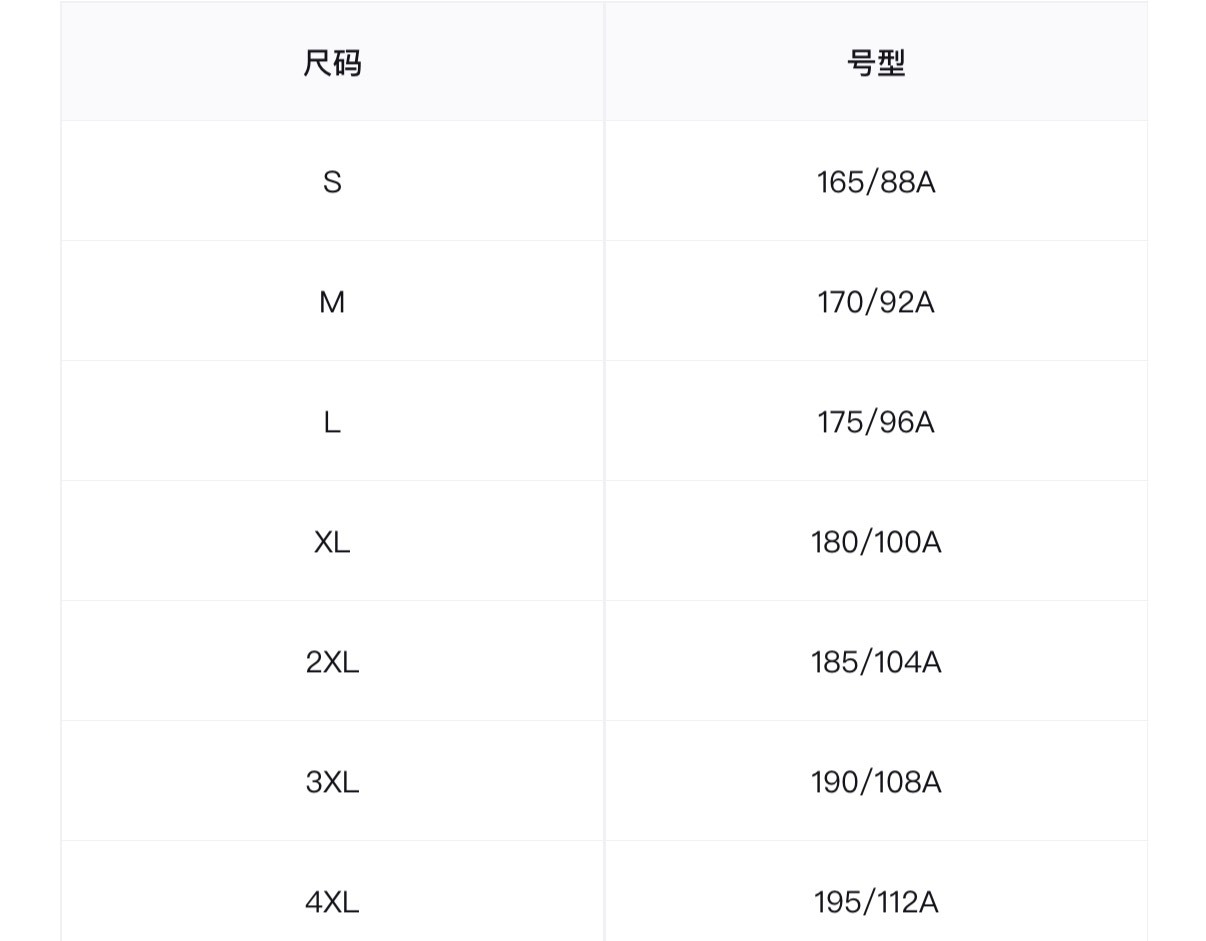Click the column divider between 尺码 and 号型 headers
Screen dimensions: 1206x941
(x=604, y=63)
